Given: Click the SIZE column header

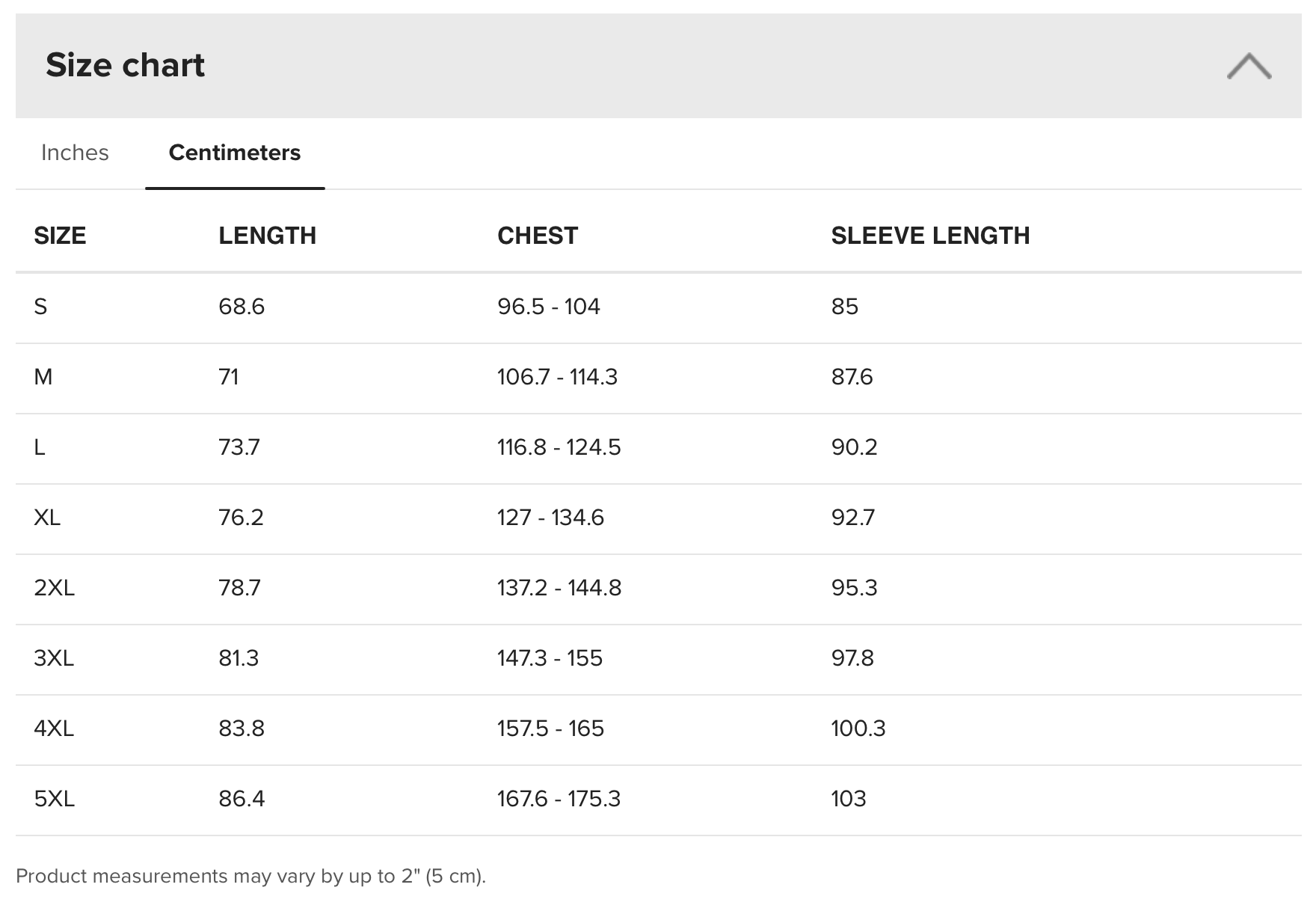Looking at the screenshot, I should point(60,236).
